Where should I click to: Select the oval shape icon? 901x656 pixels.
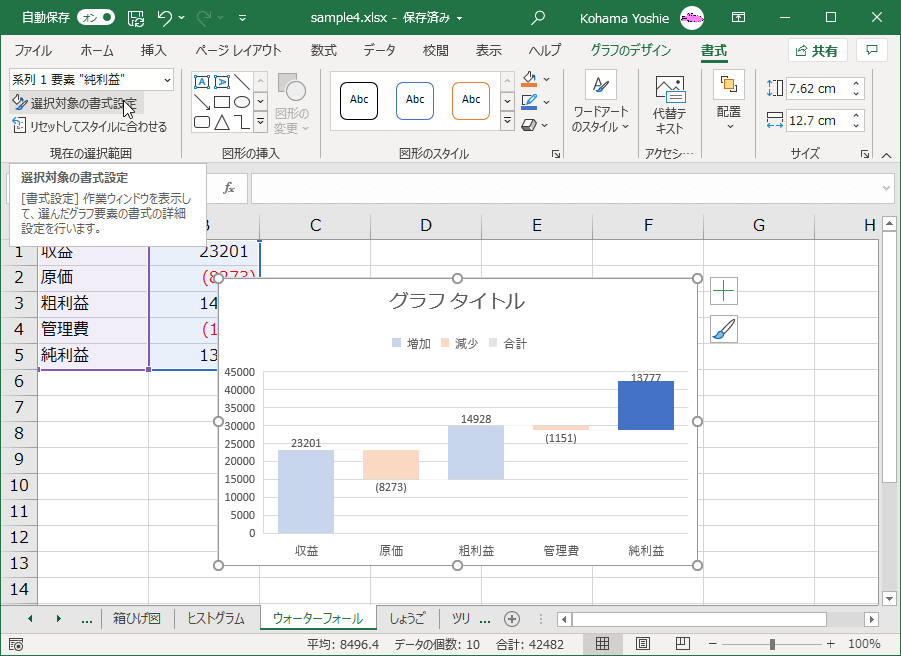tap(242, 102)
